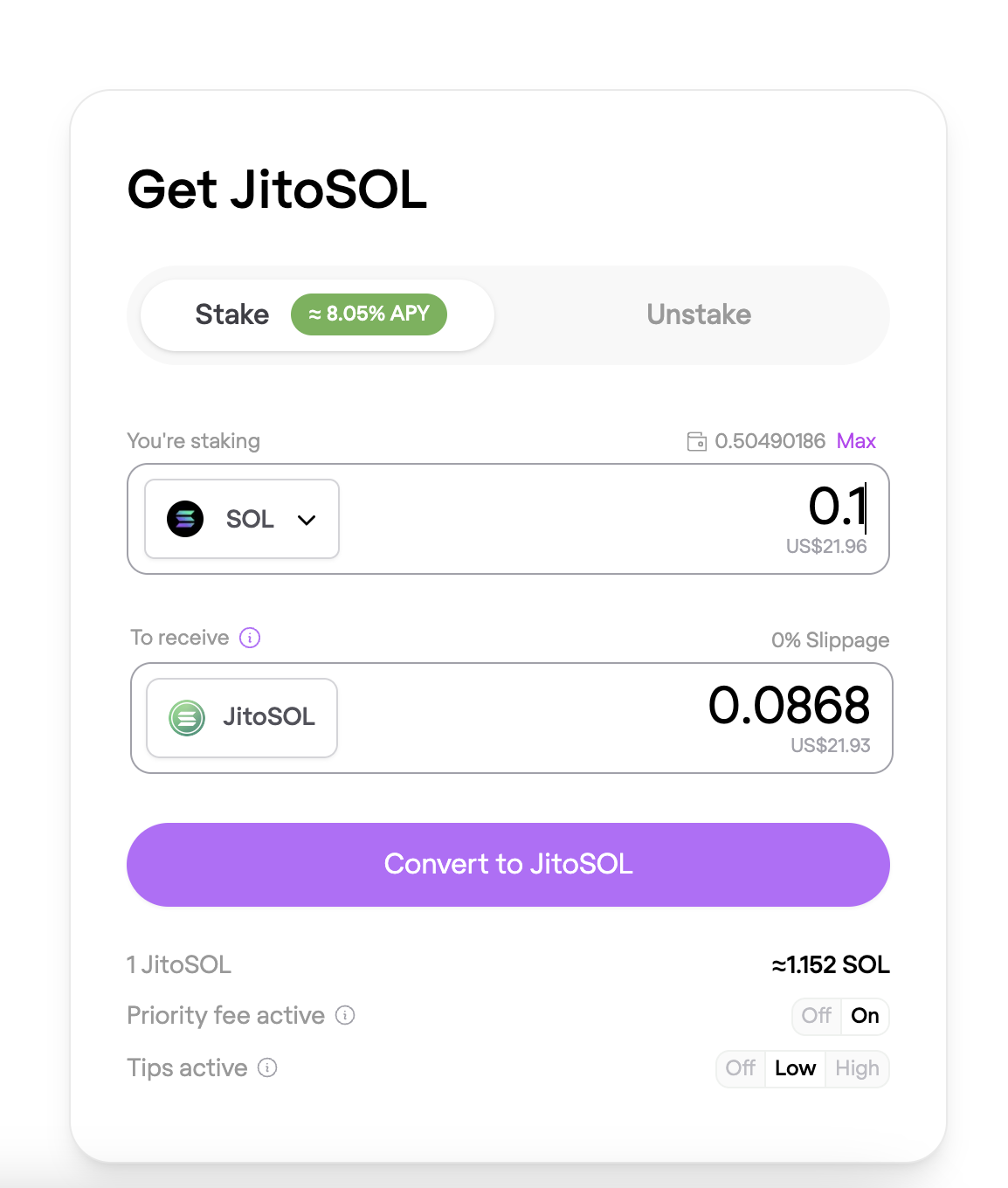Expand the SOL token chevron
The width and height of the screenshot is (1008, 1188).
[307, 520]
